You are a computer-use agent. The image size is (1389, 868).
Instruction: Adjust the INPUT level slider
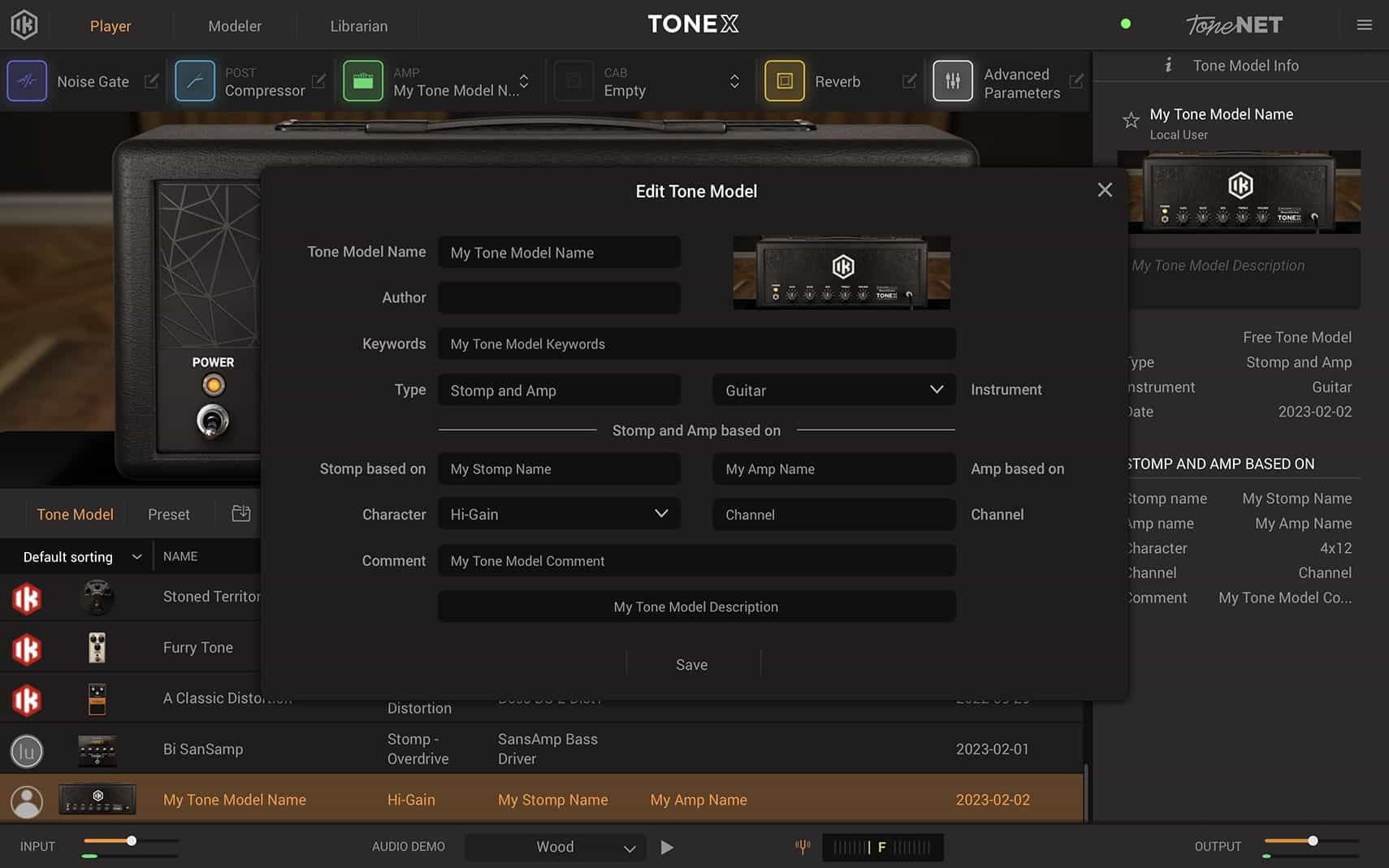[x=131, y=841]
